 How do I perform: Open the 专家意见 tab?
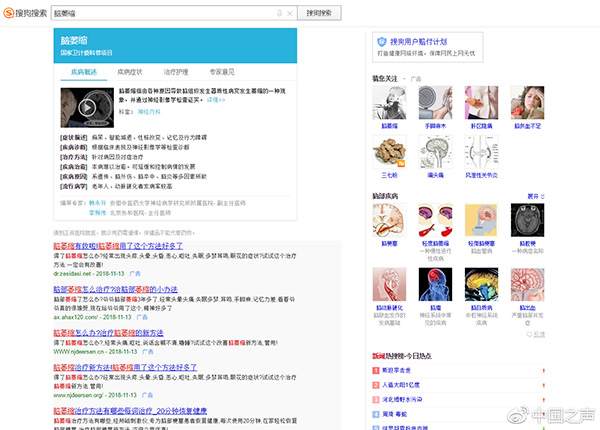[222, 72]
